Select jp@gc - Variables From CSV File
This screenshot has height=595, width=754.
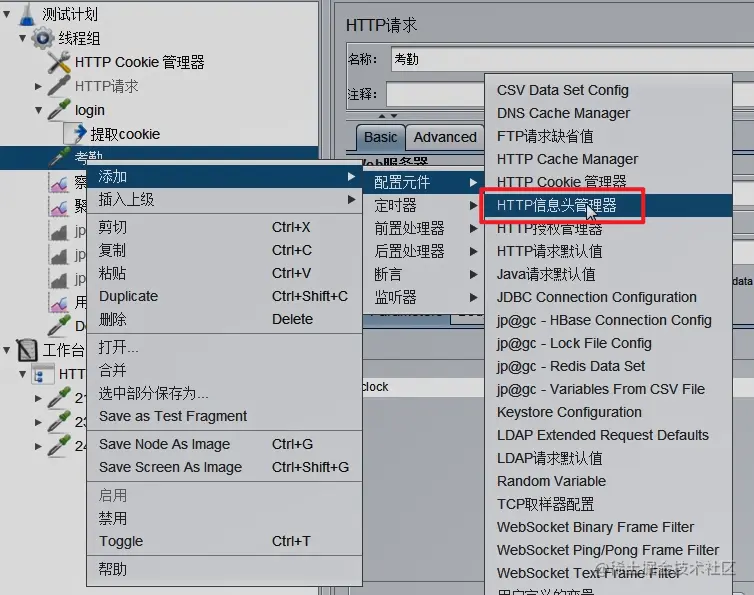(608, 389)
